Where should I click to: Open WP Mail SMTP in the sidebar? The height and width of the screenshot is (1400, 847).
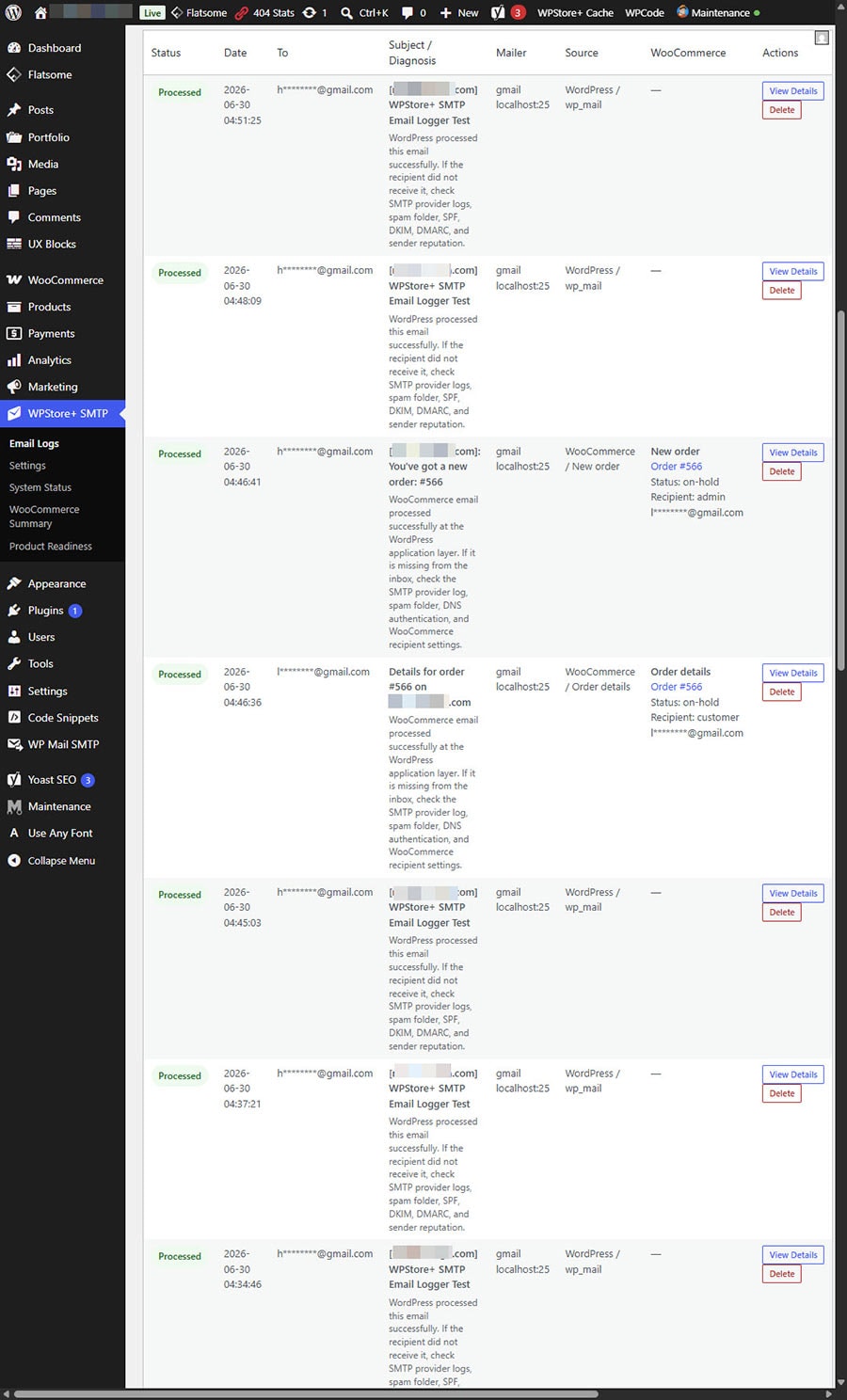[62, 744]
